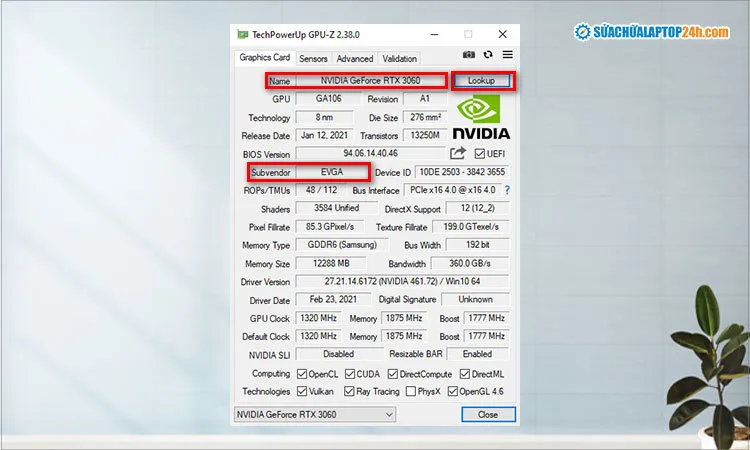The height and width of the screenshot is (450, 750).
Task: Open the hamburger menu icon
Action: click(507, 55)
